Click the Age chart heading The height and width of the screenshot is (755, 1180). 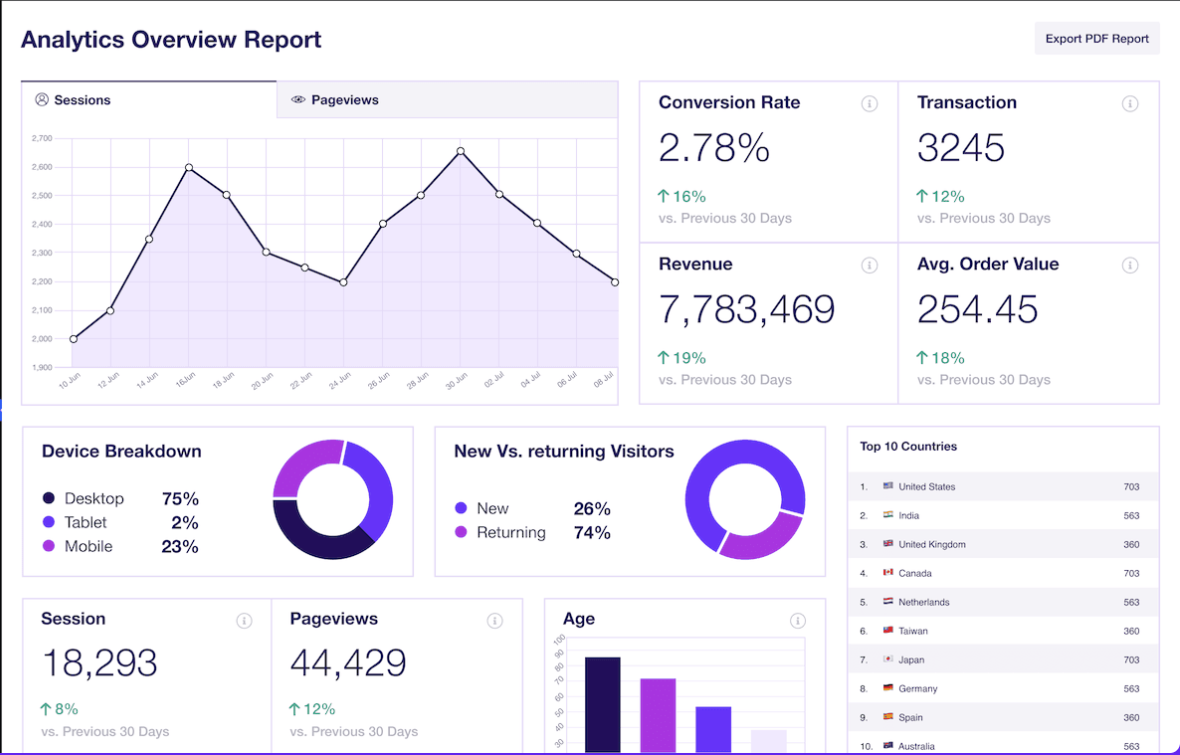click(579, 619)
